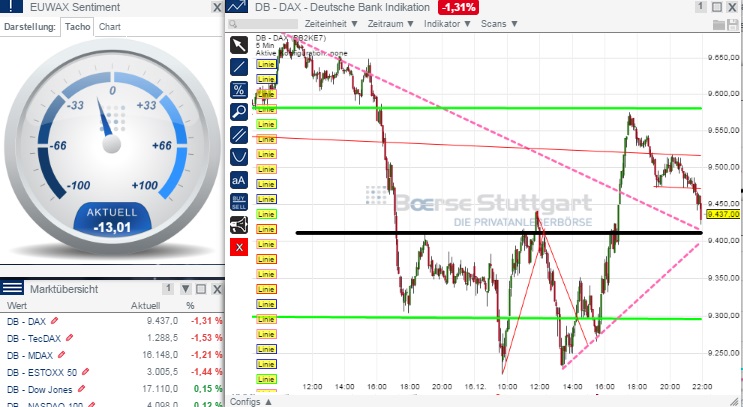Select the aA text annotation tool
This screenshot has height=407, width=743.
click(239, 180)
